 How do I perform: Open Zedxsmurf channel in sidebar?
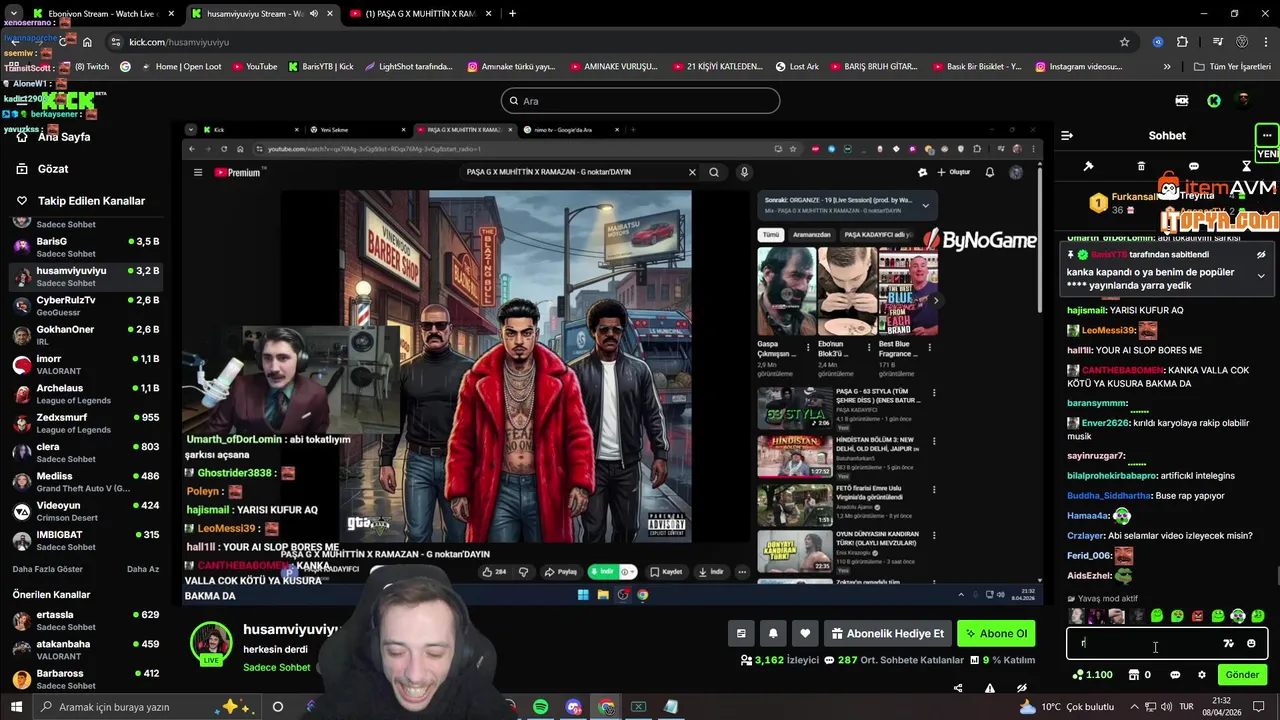(x=85, y=423)
